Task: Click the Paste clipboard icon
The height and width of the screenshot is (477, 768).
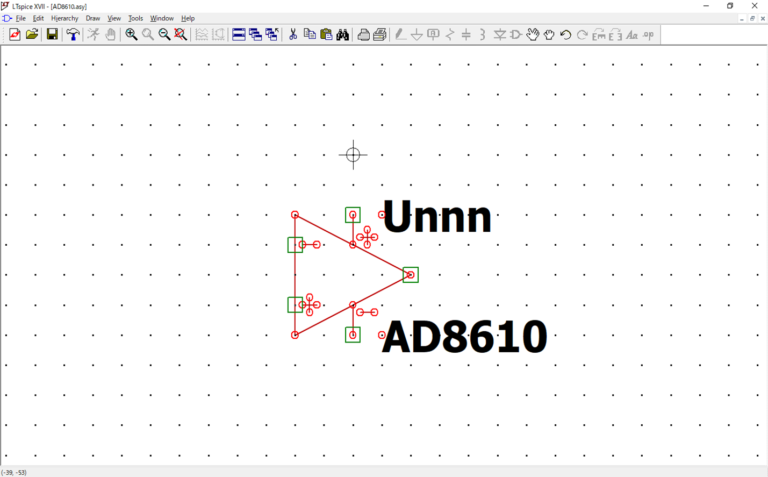Action: point(326,34)
